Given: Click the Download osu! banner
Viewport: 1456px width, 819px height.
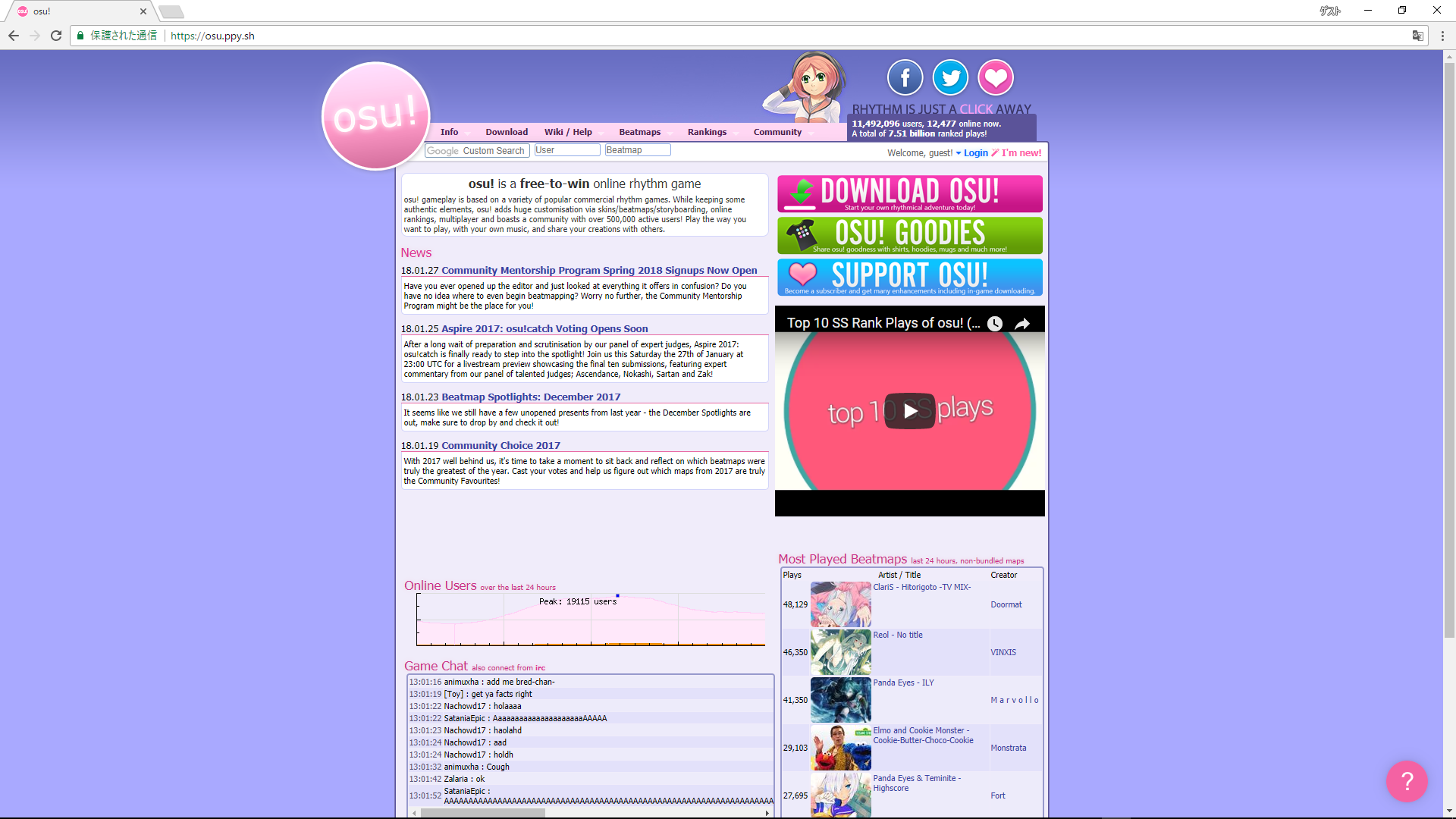Looking at the screenshot, I should point(910,194).
